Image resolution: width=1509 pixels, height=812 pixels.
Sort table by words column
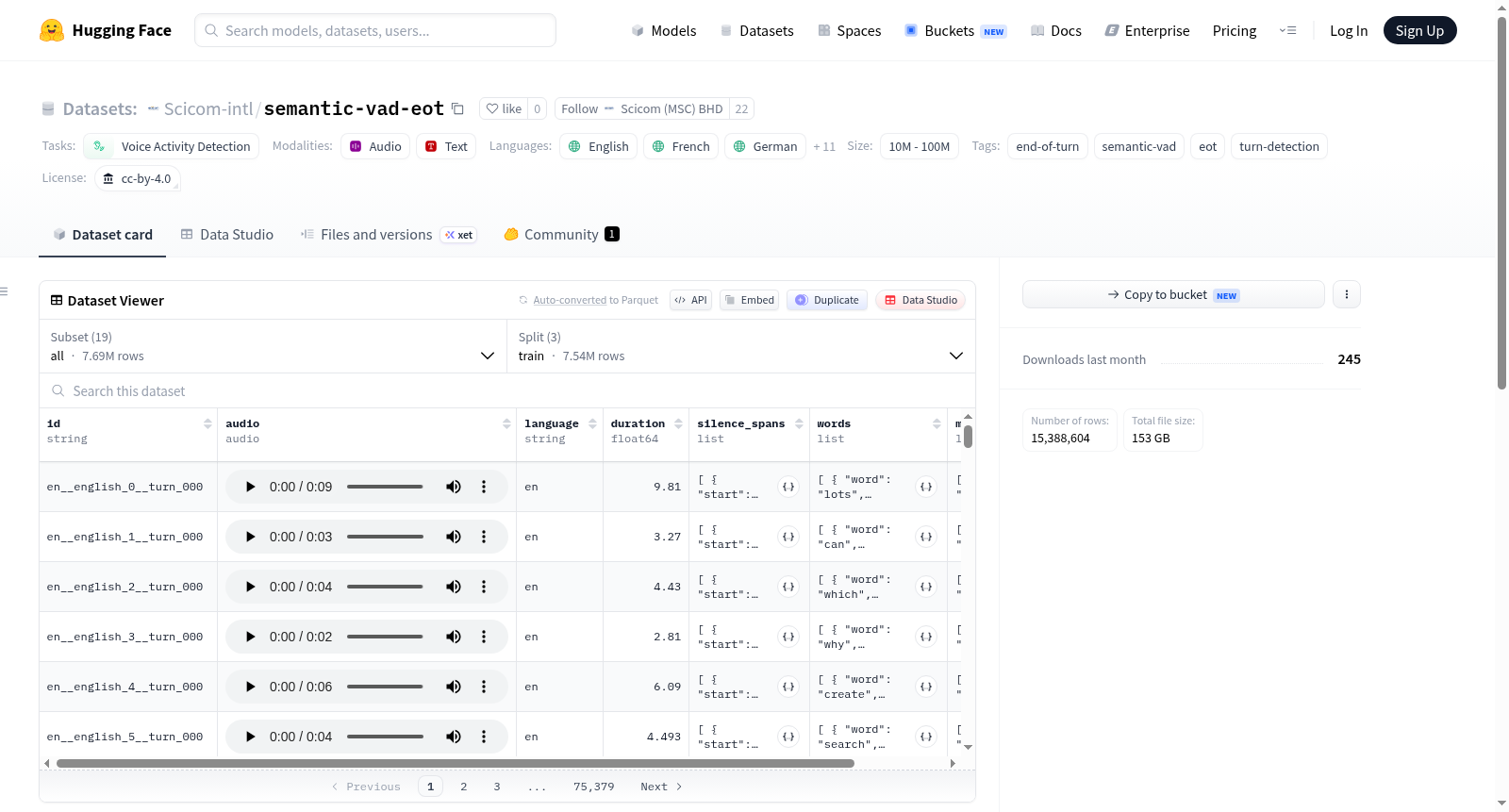pos(937,423)
